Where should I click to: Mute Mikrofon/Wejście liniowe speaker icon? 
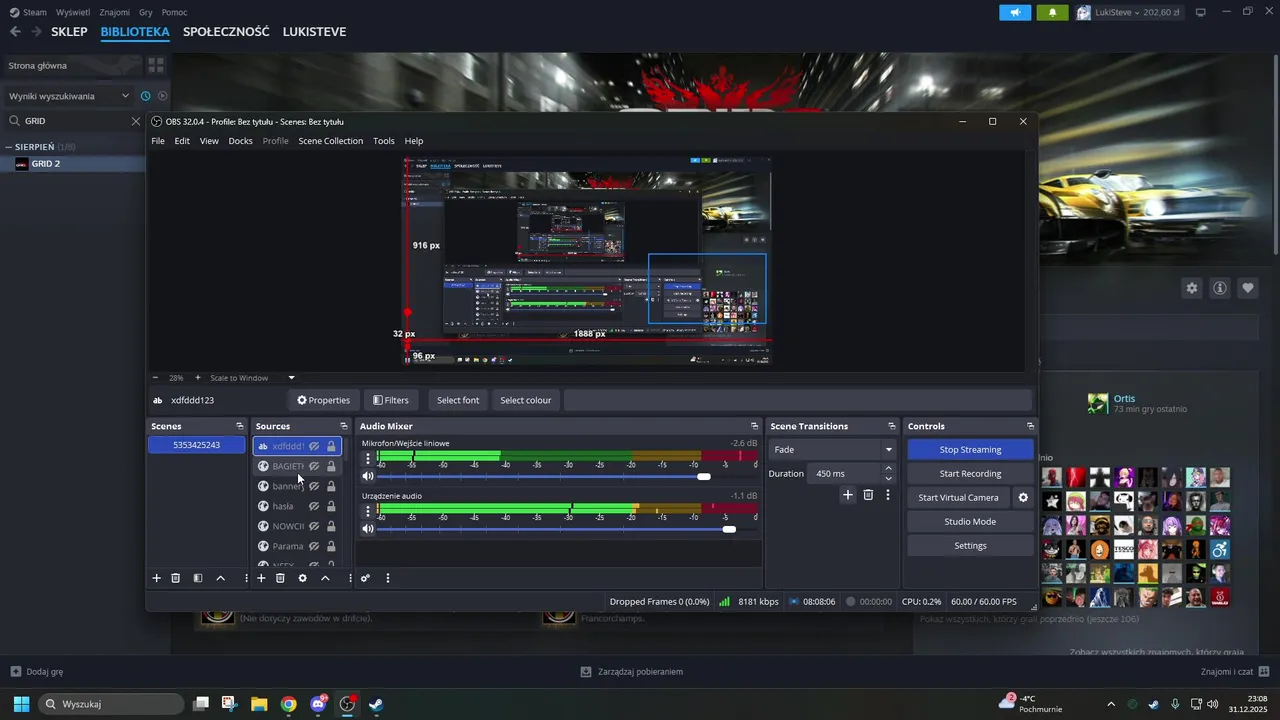(x=368, y=476)
